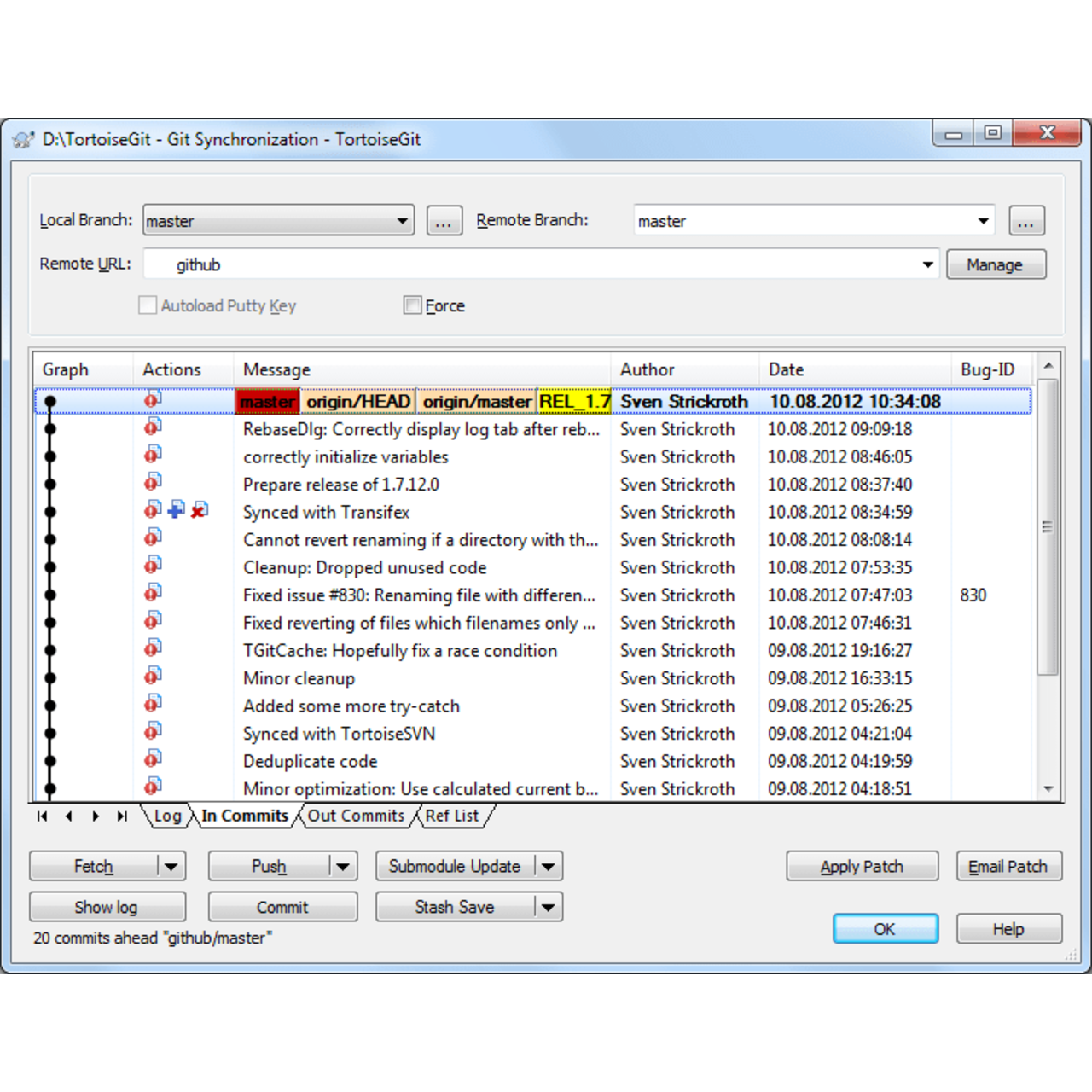The width and height of the screenshot is (1092, 1092).
Task: Open the Ref List tab
Action: 452,816
